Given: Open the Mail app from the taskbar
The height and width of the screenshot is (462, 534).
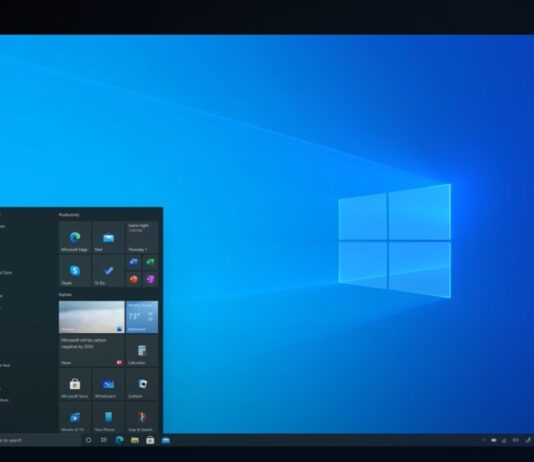Looking at the screenshot, I should click(166, 440).
